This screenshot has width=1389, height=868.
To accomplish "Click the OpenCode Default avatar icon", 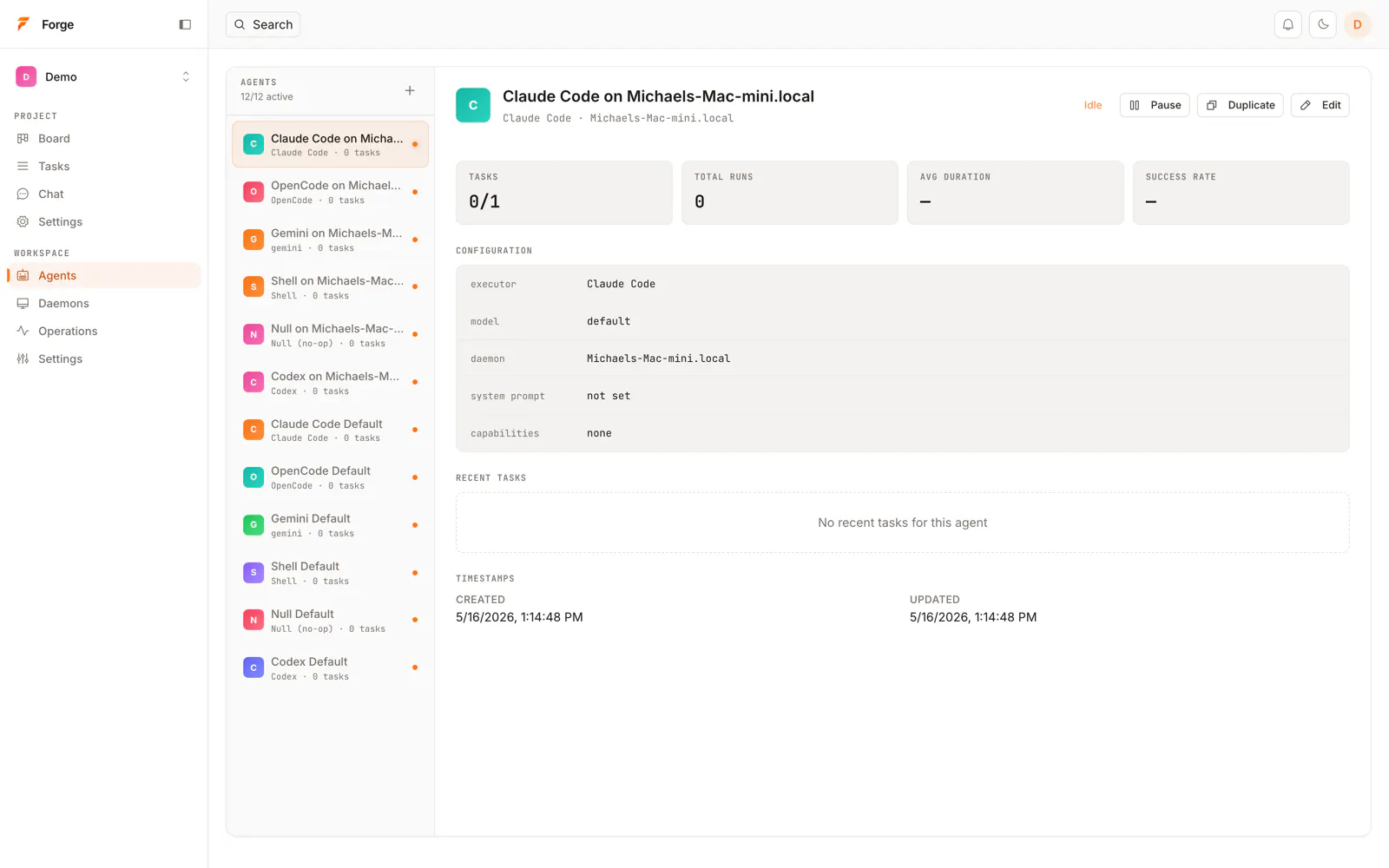I will pos(253,477).
